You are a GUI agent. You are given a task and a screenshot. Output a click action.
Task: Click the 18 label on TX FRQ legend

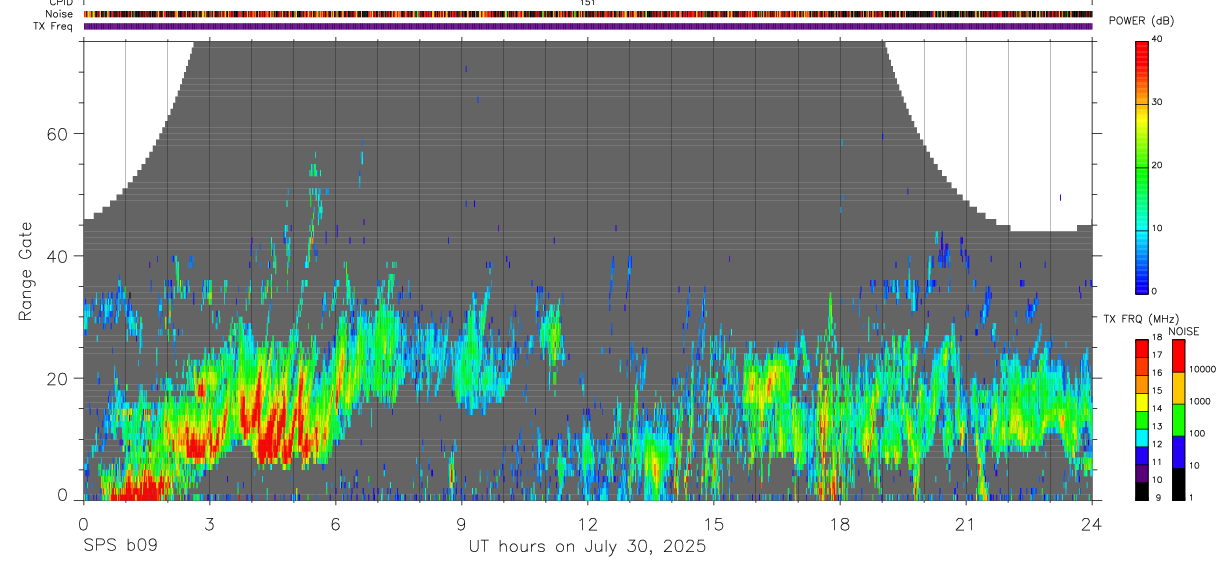point(1156,340)
